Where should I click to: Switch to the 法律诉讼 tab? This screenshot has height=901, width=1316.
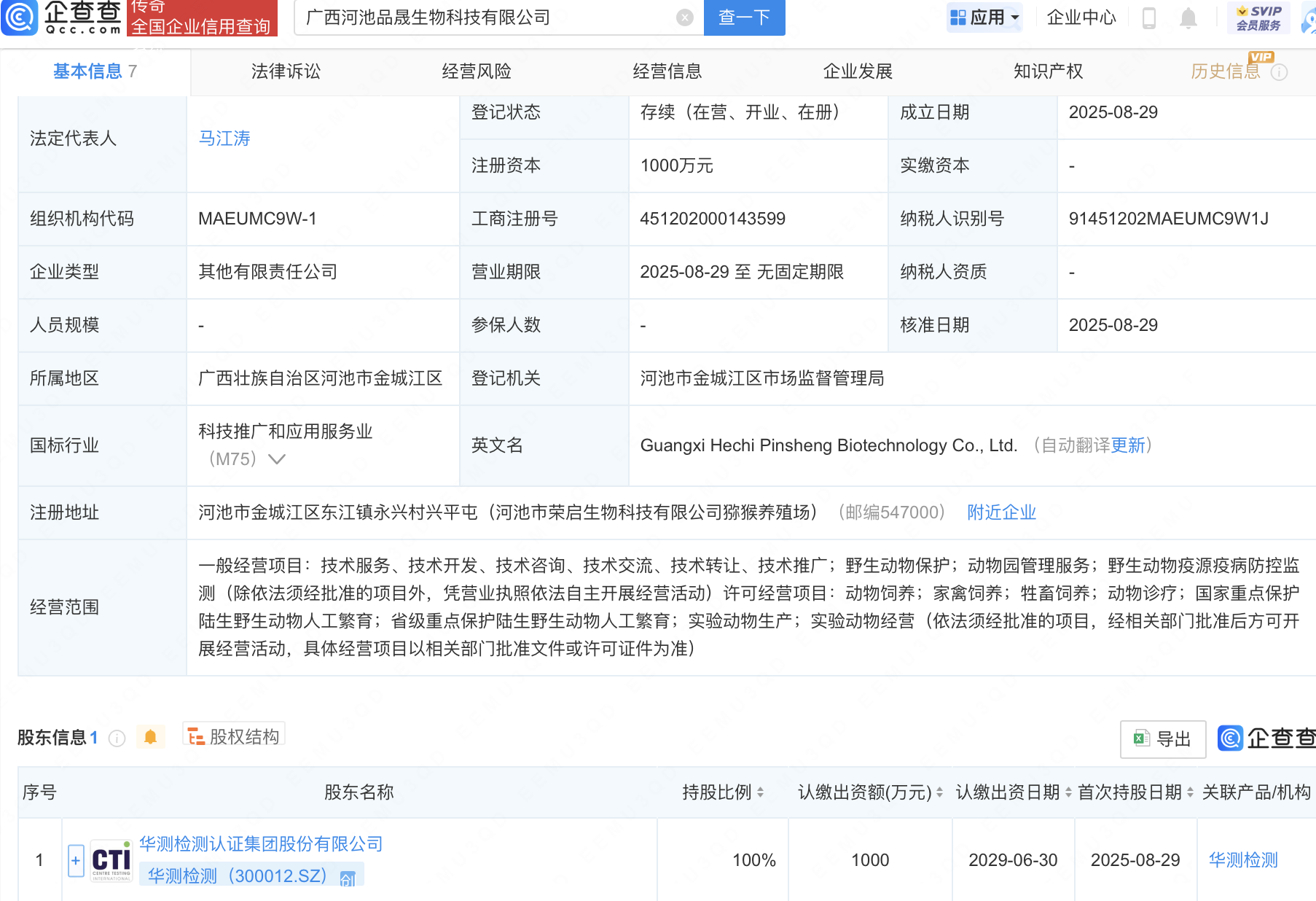click(286, 71)
